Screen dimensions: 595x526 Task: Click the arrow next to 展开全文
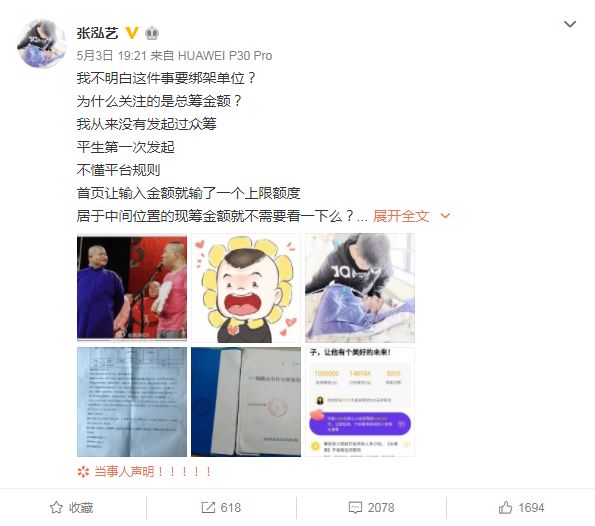coord(445,216)
